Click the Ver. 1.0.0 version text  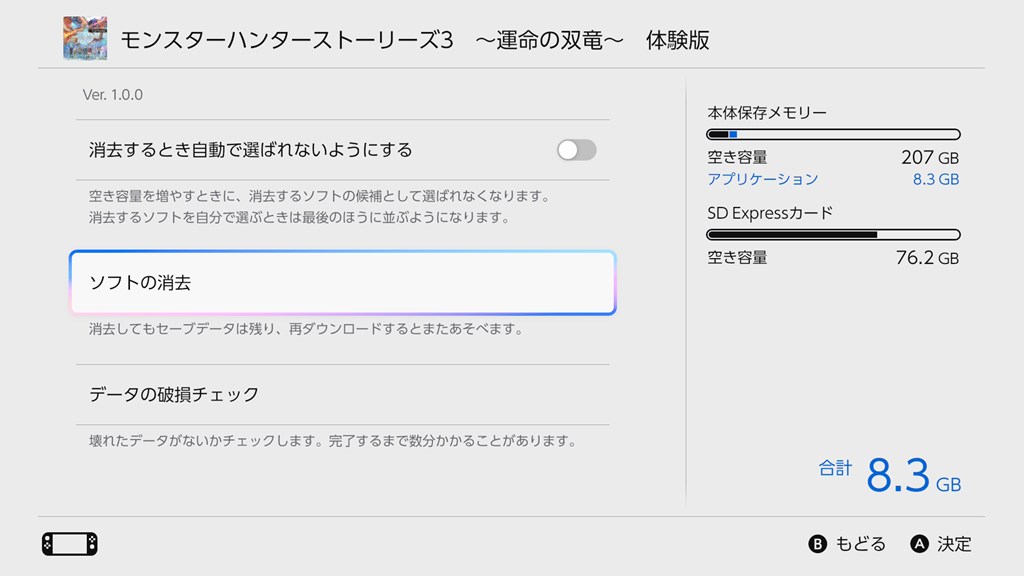112,95
